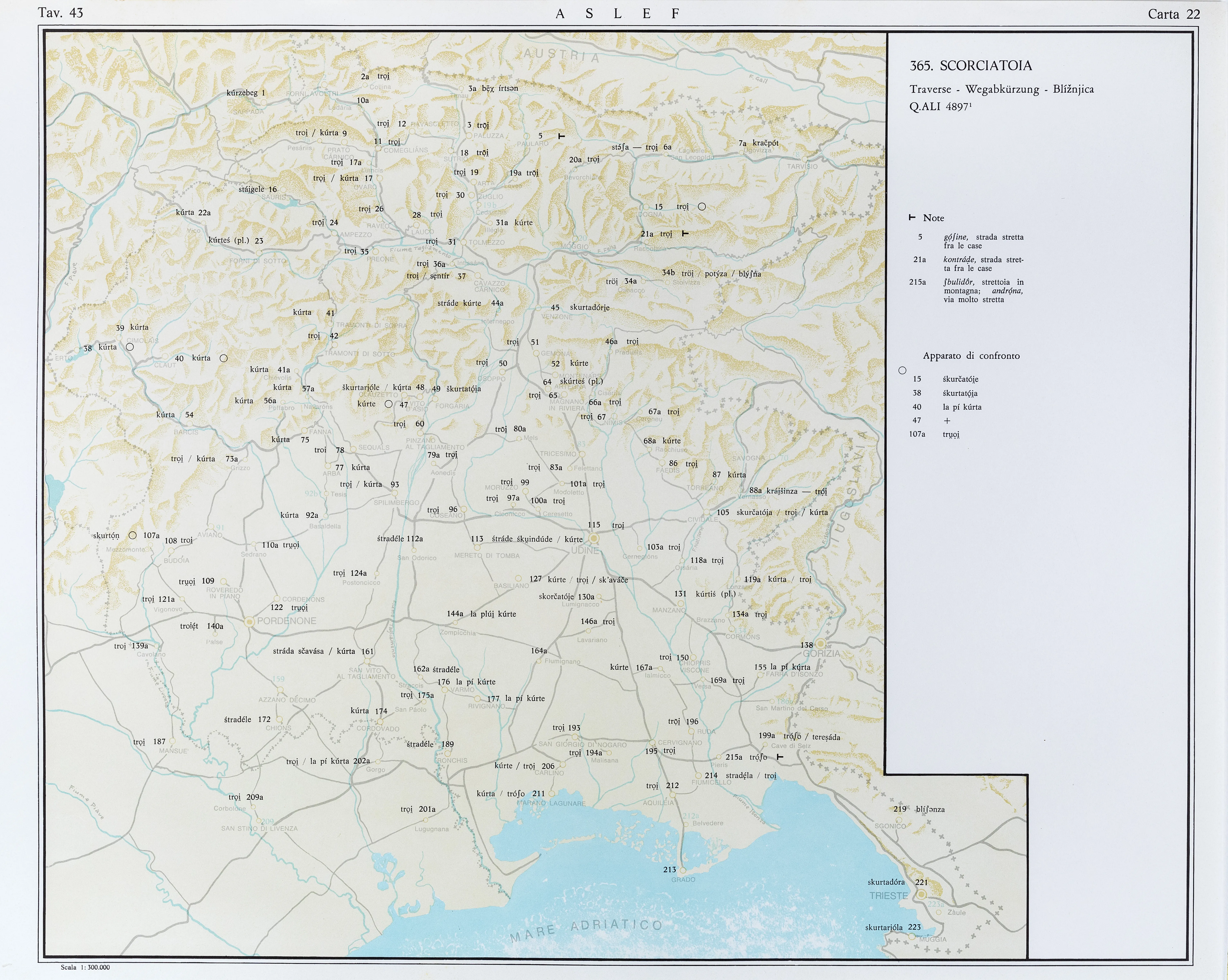Click the note symbol next to point 5

point(561,136)
